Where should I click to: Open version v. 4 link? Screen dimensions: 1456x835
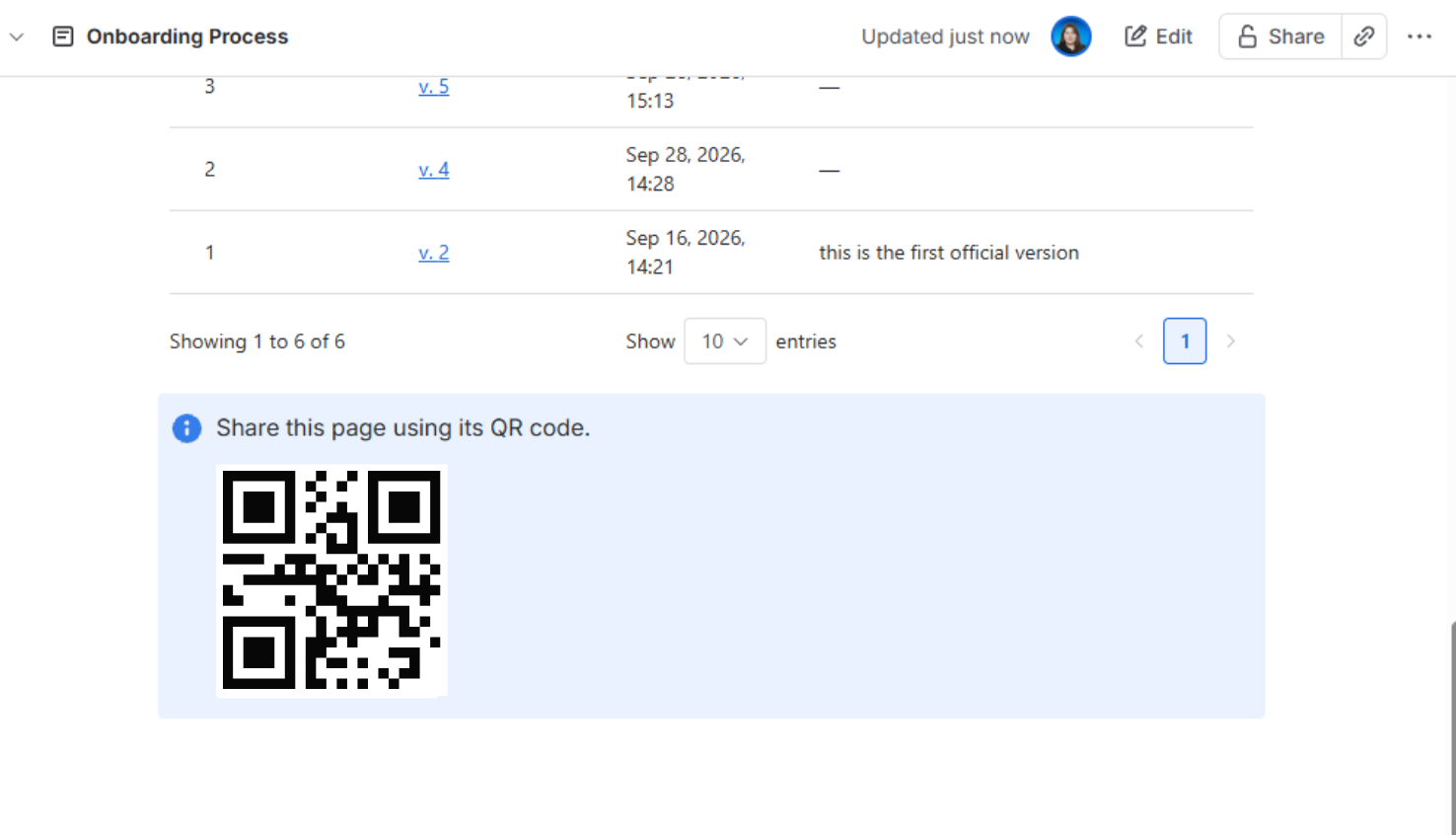click(434, 170)
